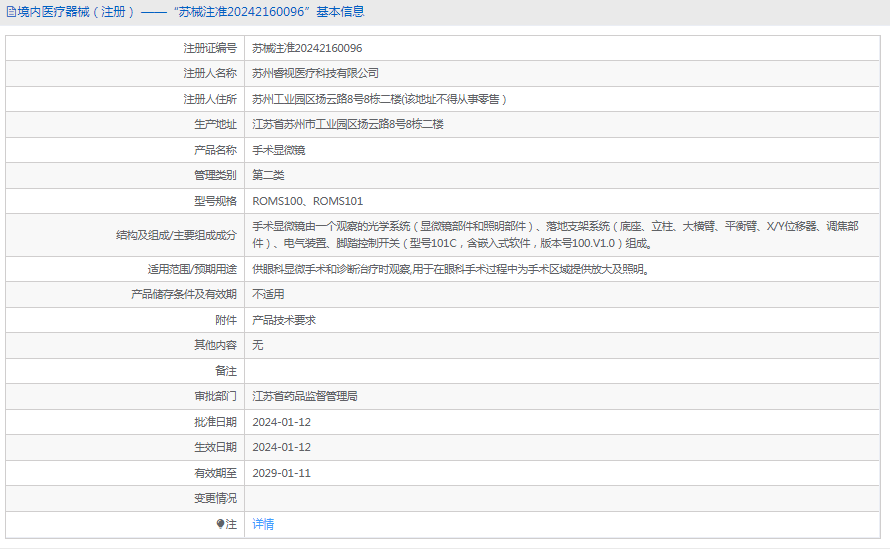Click the 产品名称 label
Screen dimensions: 890x549
point(215,150)
